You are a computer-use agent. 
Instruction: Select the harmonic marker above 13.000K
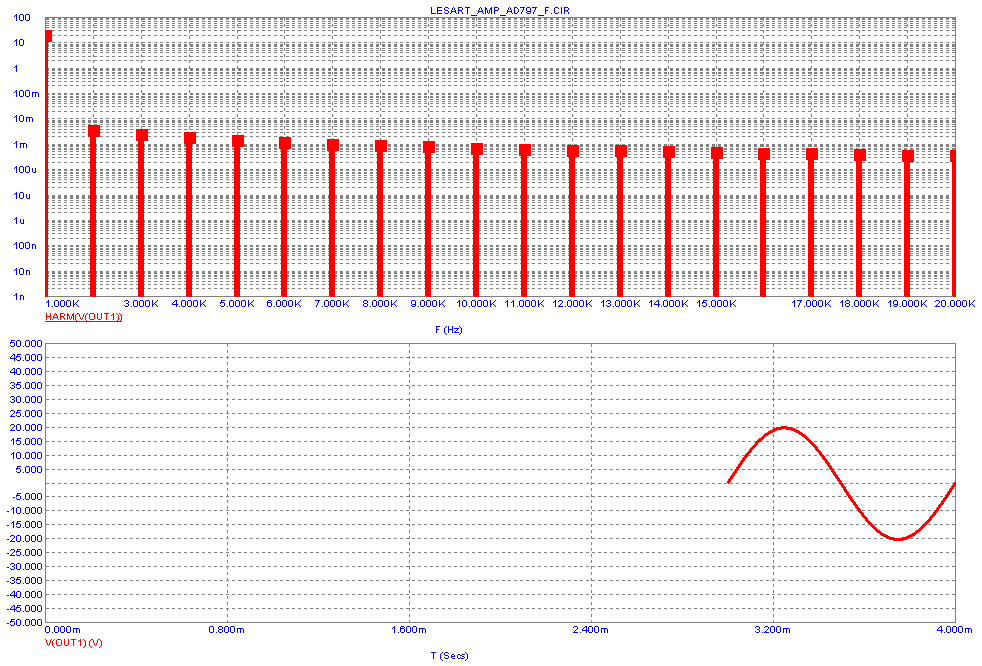pyautogui.click(x=621, y=151)
